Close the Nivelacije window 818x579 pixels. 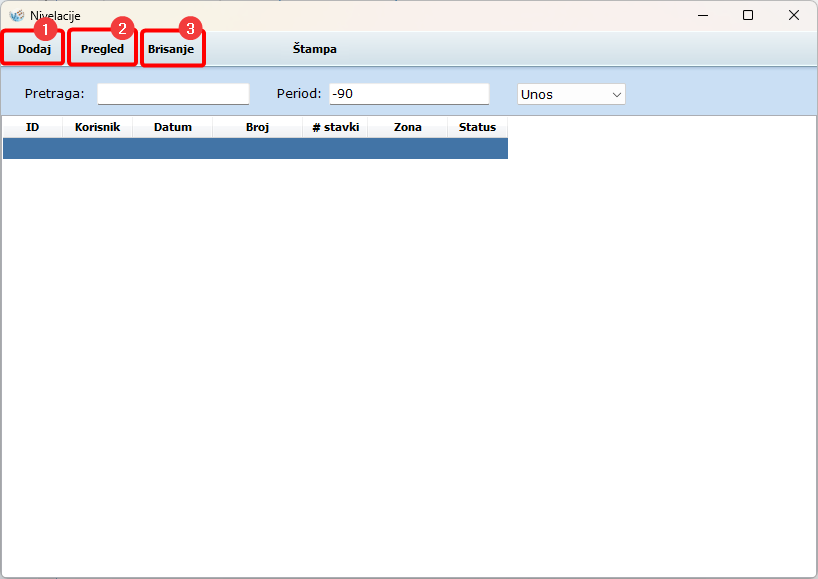tap(794, 15)
